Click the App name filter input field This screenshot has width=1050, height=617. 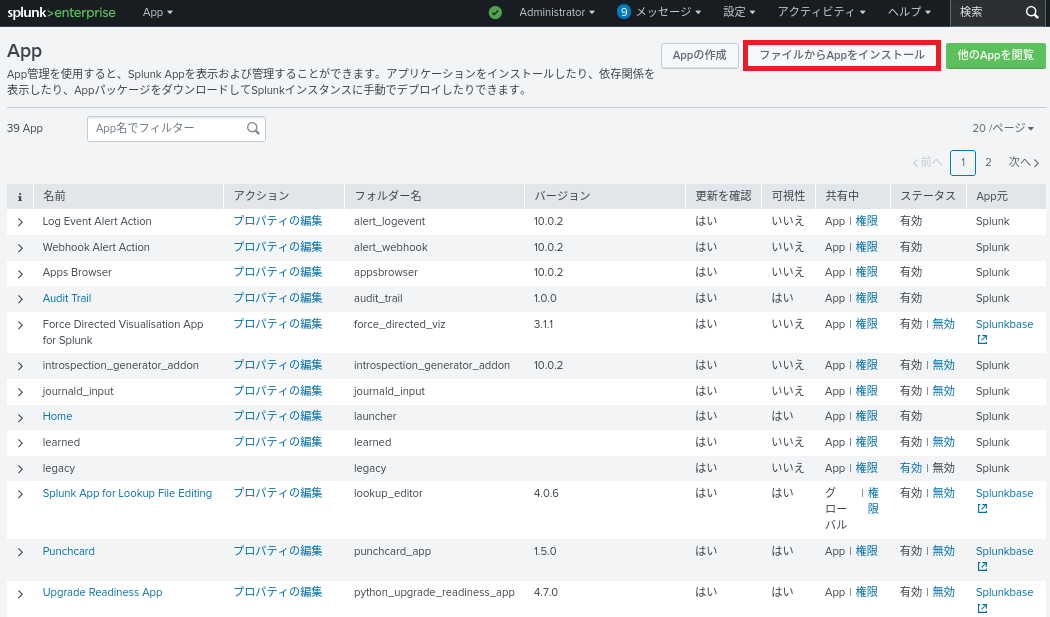click(166, 129)
